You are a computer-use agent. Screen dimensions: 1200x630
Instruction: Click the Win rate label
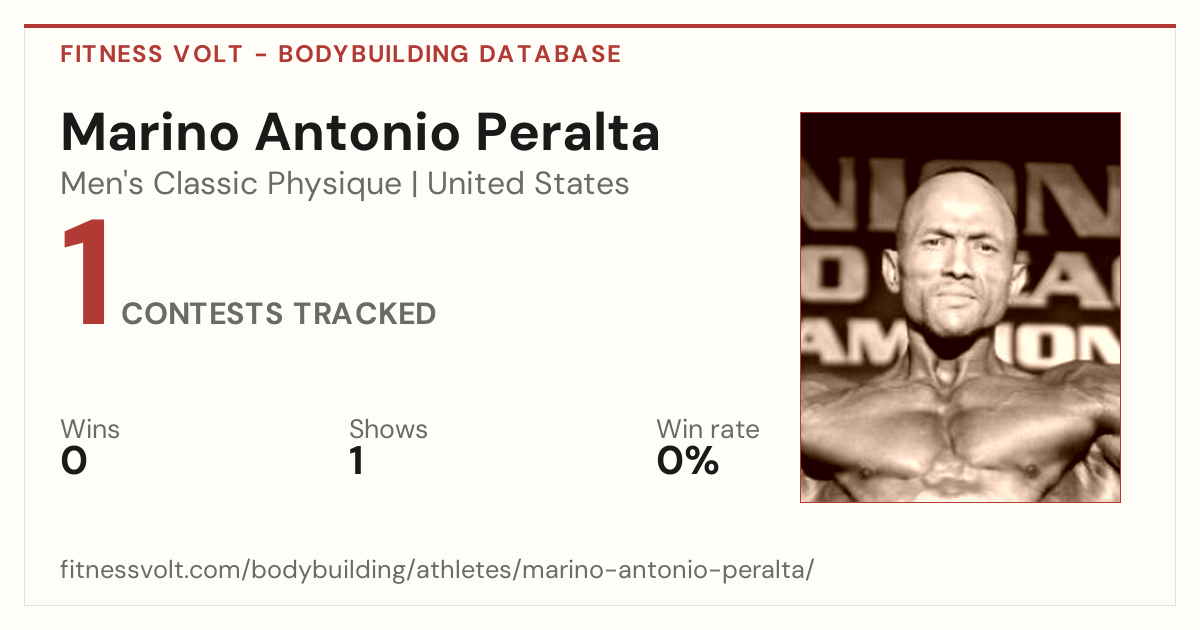[x=708, y=429]
